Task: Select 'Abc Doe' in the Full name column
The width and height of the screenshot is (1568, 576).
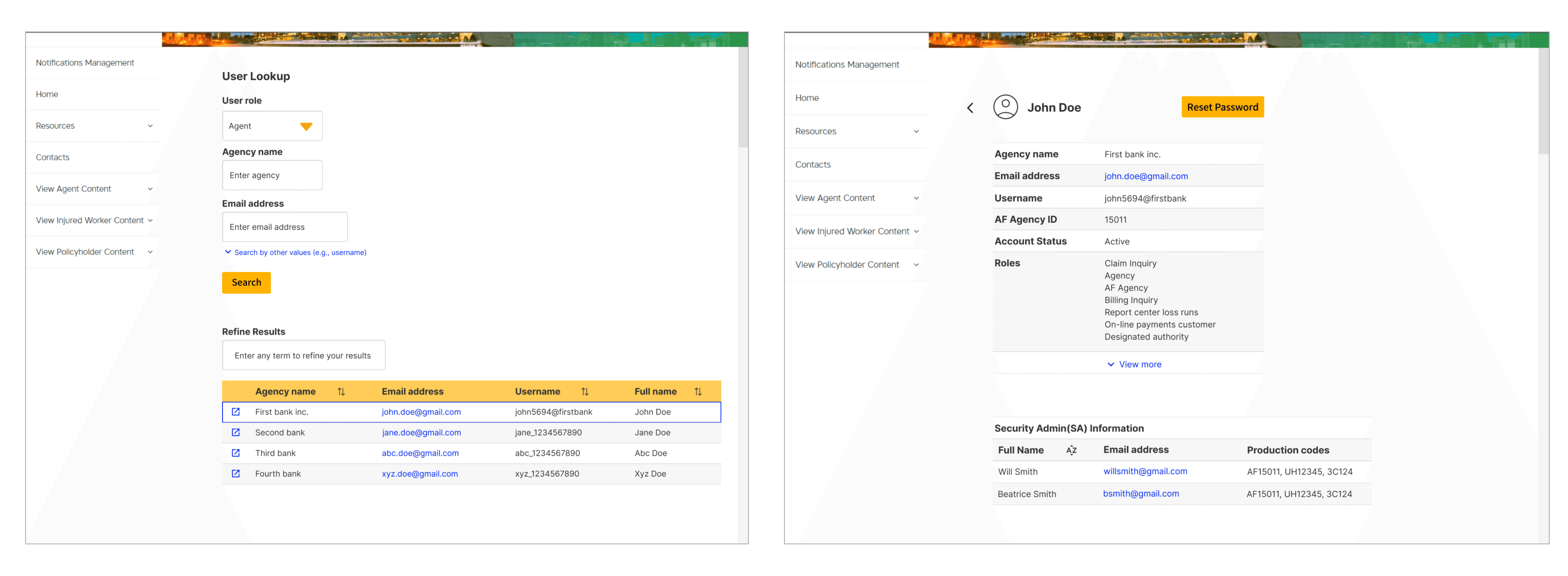Action: coord(650,453)
